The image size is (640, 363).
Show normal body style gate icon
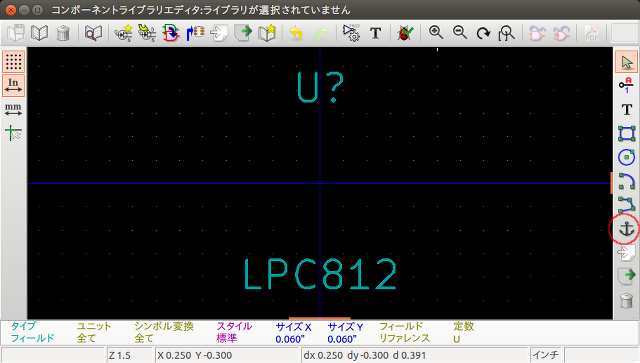pos(537,33)
